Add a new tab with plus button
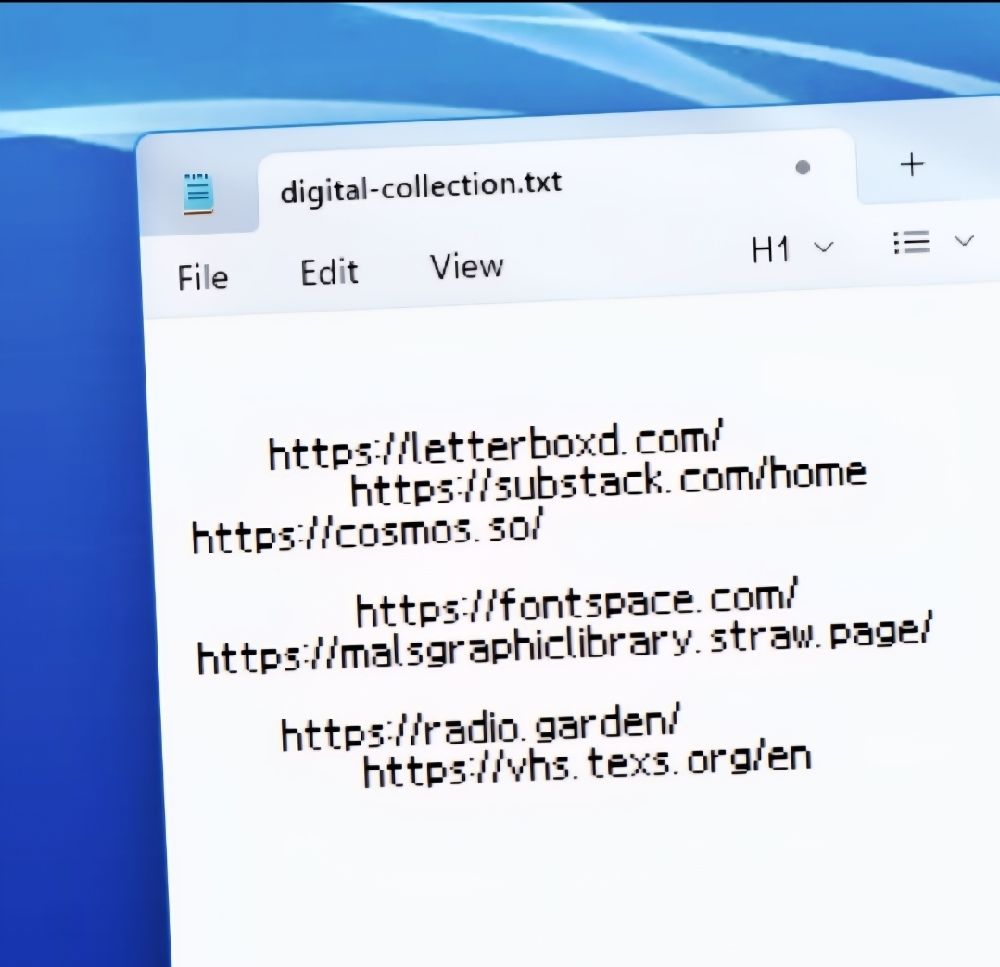The image size is (1000, 967). pos(911,165)
